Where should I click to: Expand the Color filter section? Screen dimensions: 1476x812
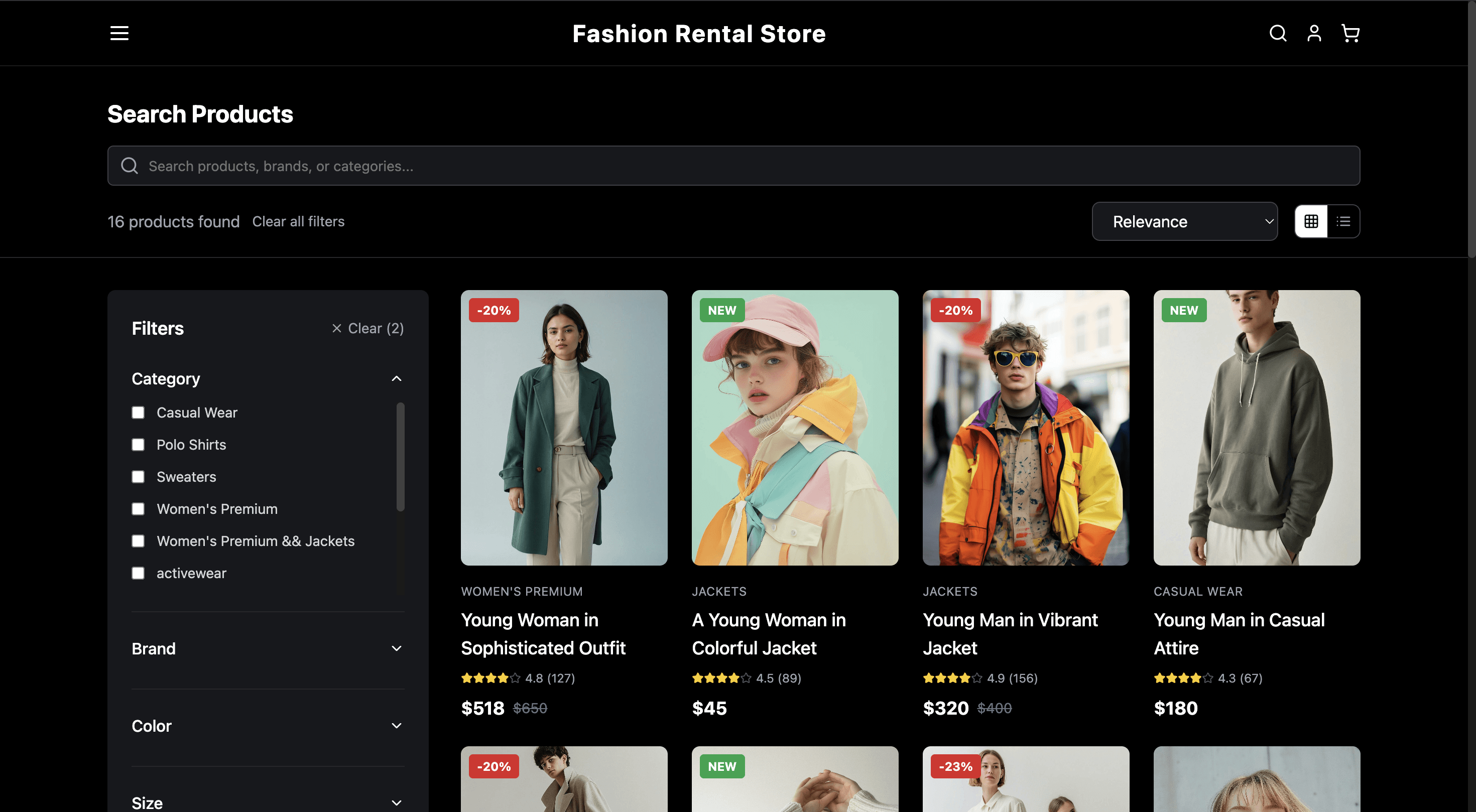[268, 726]
